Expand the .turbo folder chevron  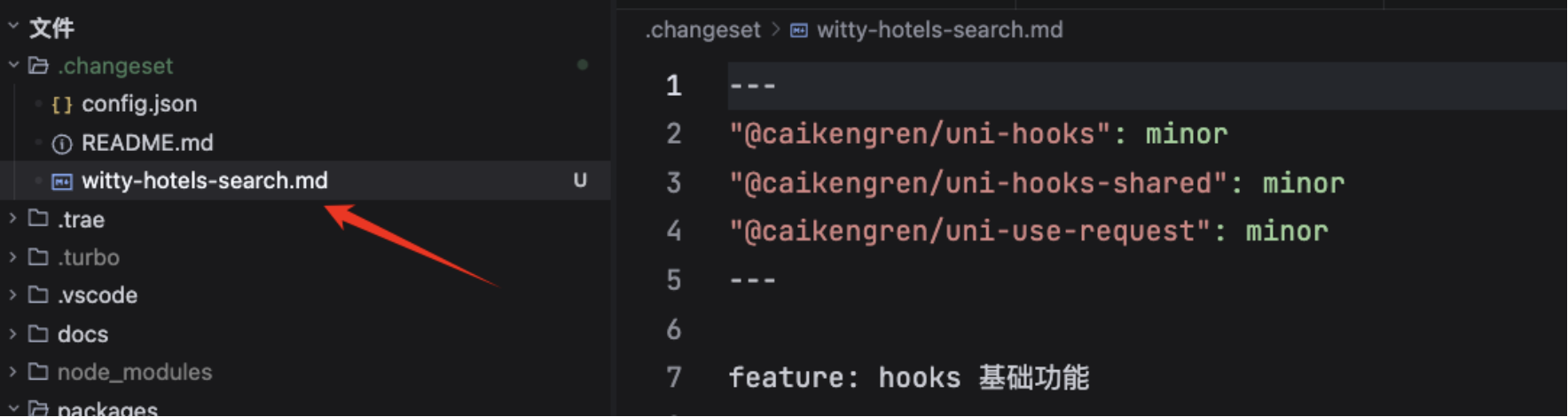click(x=13, y=257)
